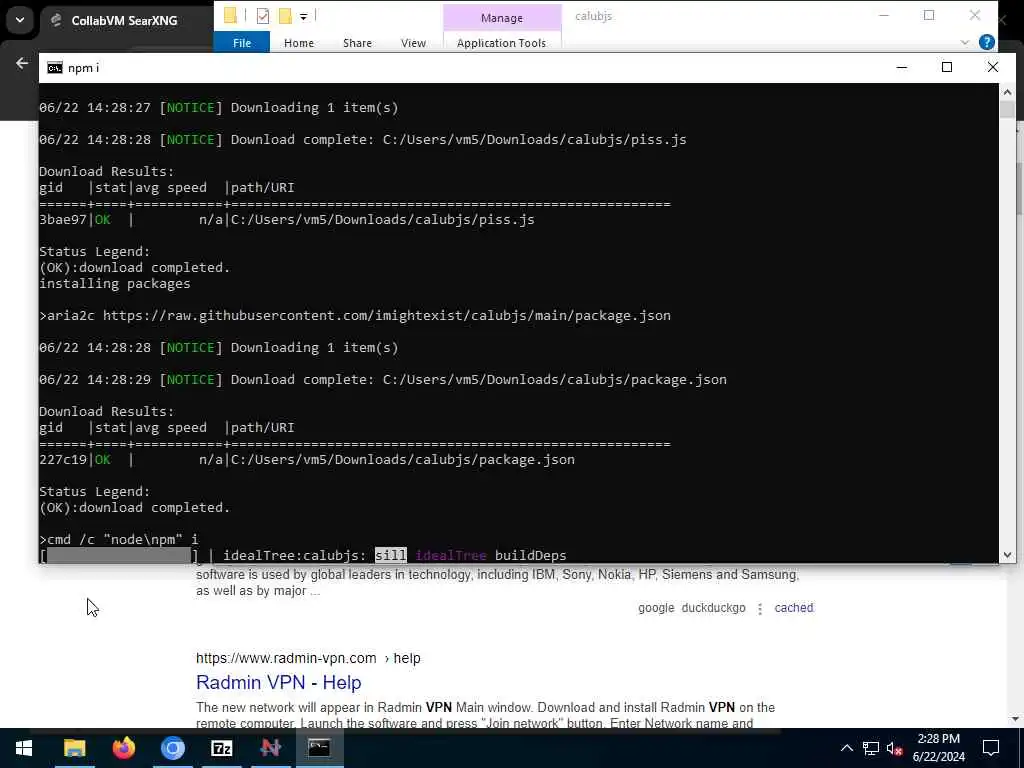The width and height of the screenshot is (1024, 768).
Task: Go back in the browser
Action: pyautogui.click(x=22, y=63)
